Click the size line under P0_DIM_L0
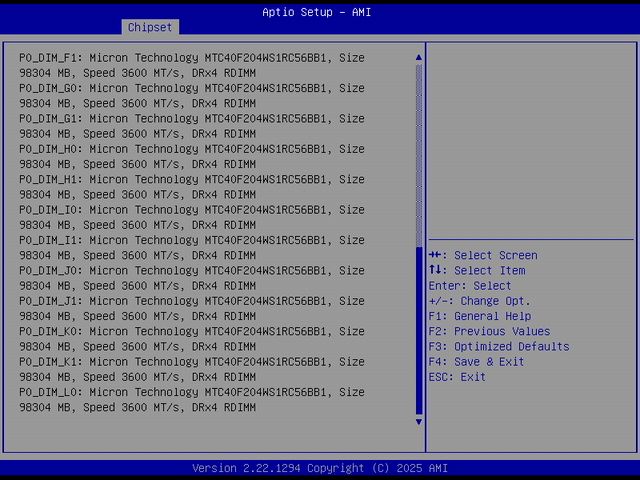 (138, 407)
